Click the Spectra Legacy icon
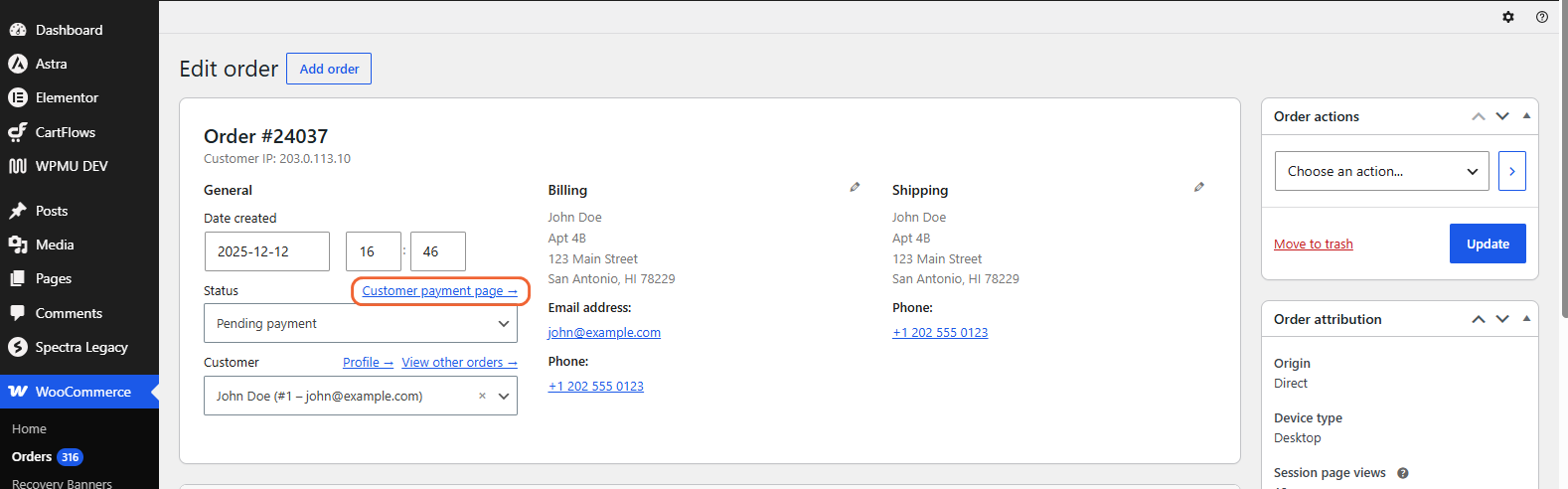The height and width of the screenshot is (489, 1568). 18,347
